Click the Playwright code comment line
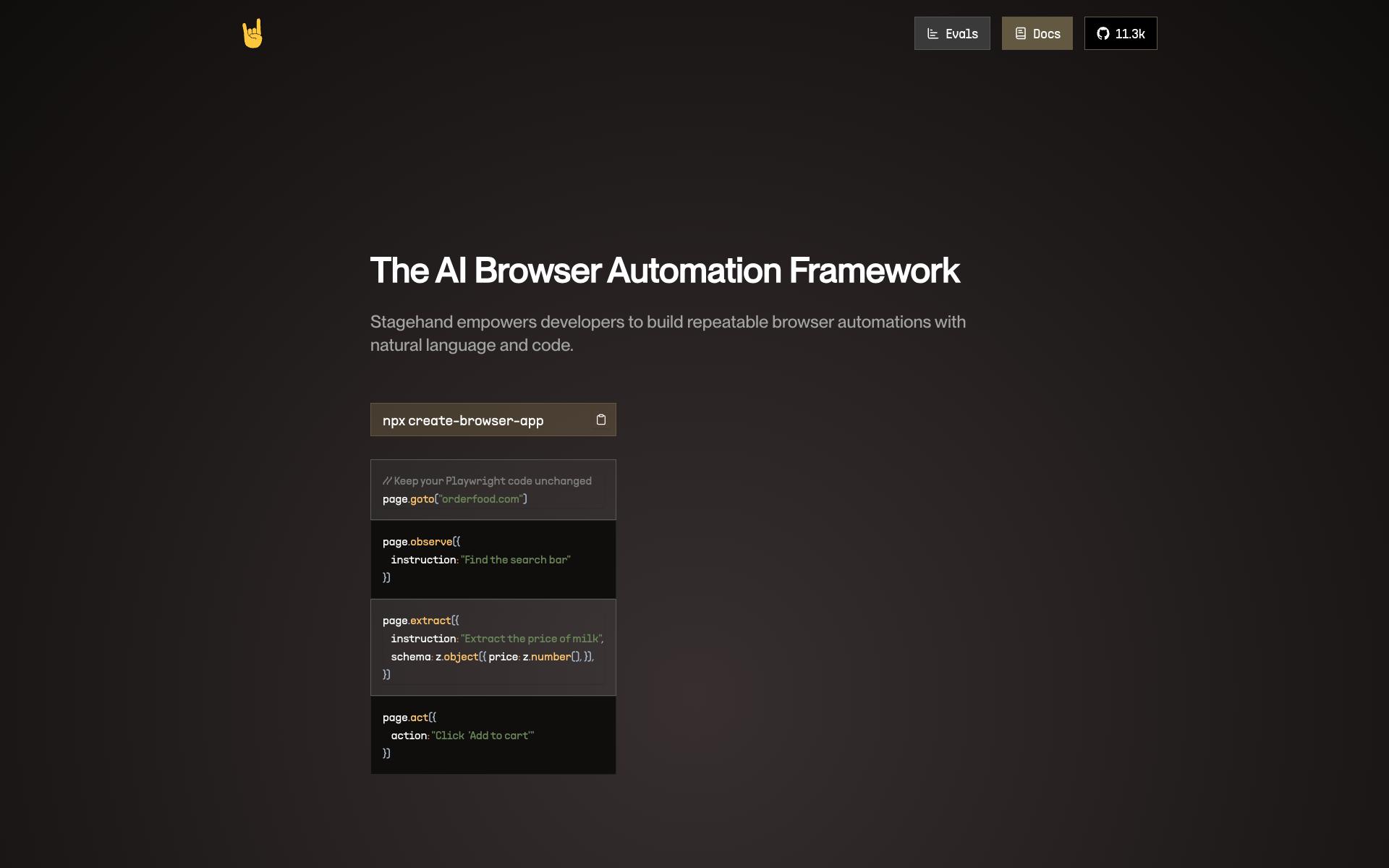 coord(487,481)
